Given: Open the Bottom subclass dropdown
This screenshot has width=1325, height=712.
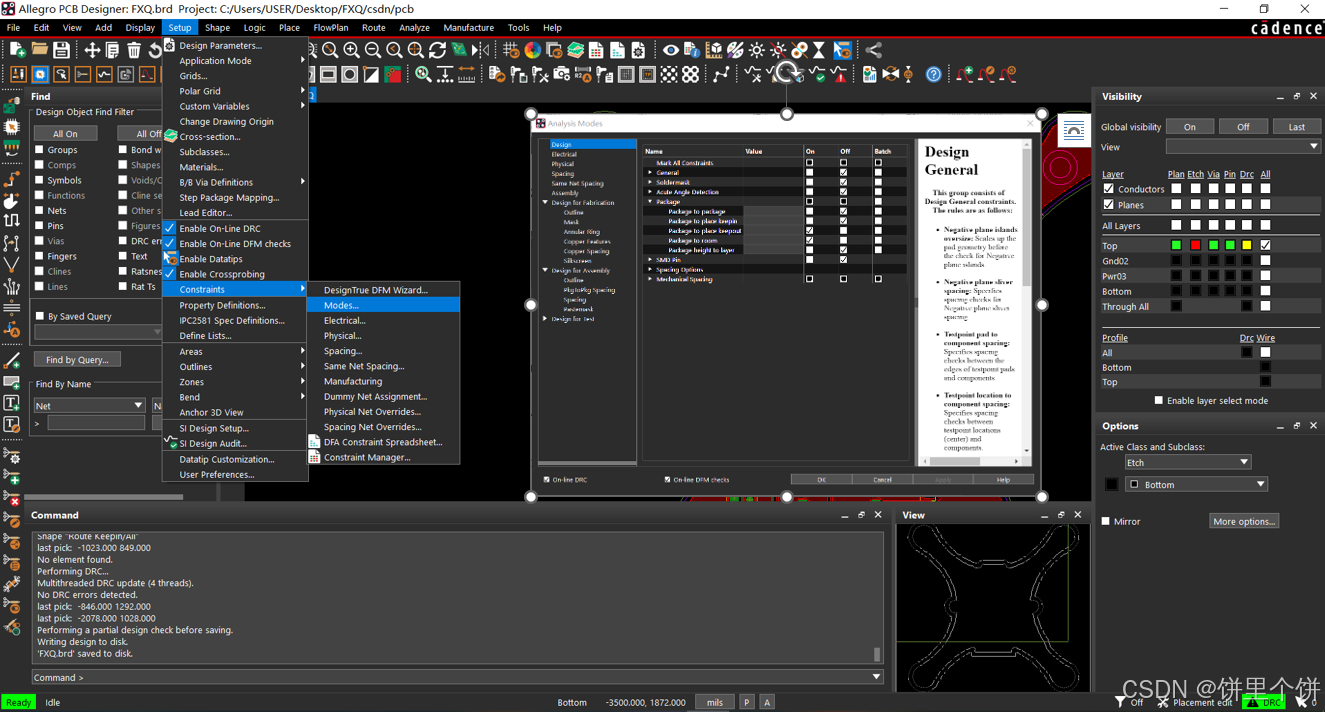Looking at the screenshot, I should [x=1197, y=484].
